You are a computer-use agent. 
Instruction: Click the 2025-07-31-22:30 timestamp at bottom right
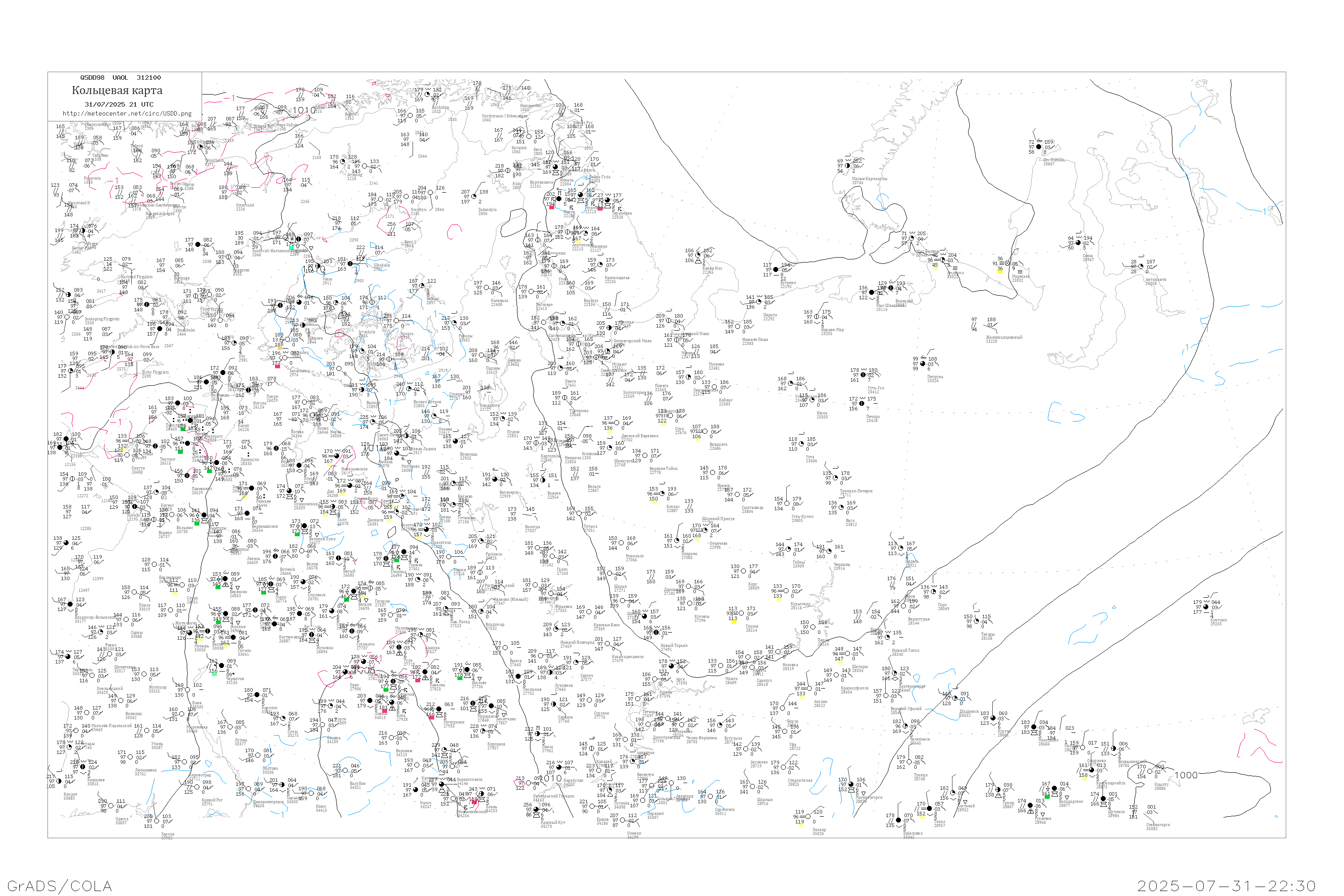tap(1226, 886)
